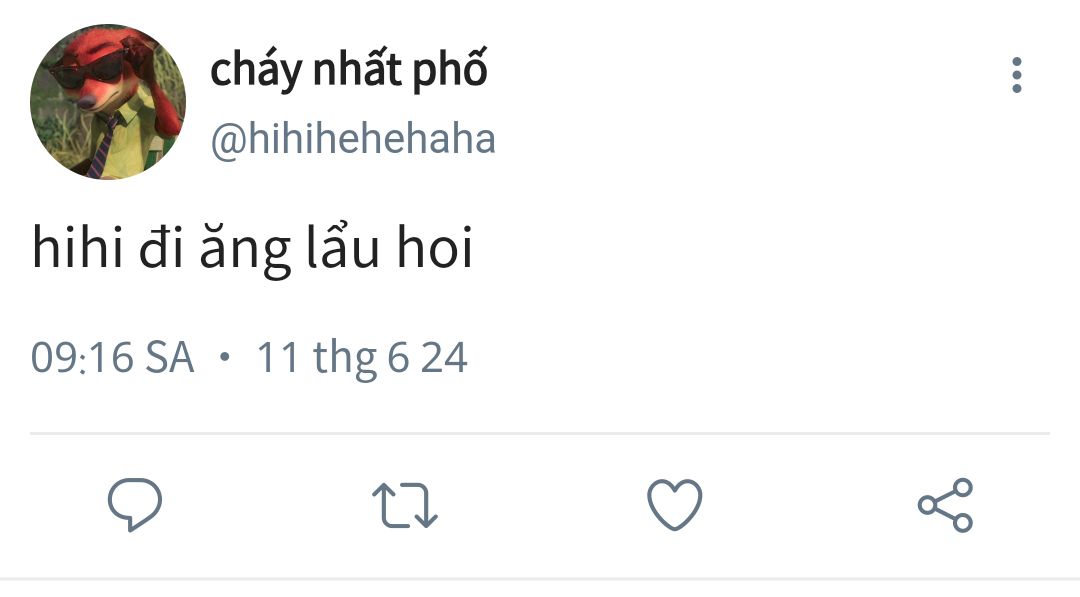The image size is (1080, 597).
Task: Retweet this post with the arrows icon
Action: pyautogui.click(x=405, y=505)
